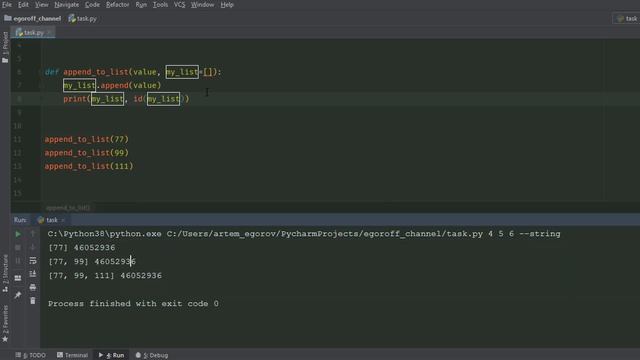Viewport: 640px width, 360px height.
Task: Click 'Process finished with exit code 0'
Action: click(133, 304)
